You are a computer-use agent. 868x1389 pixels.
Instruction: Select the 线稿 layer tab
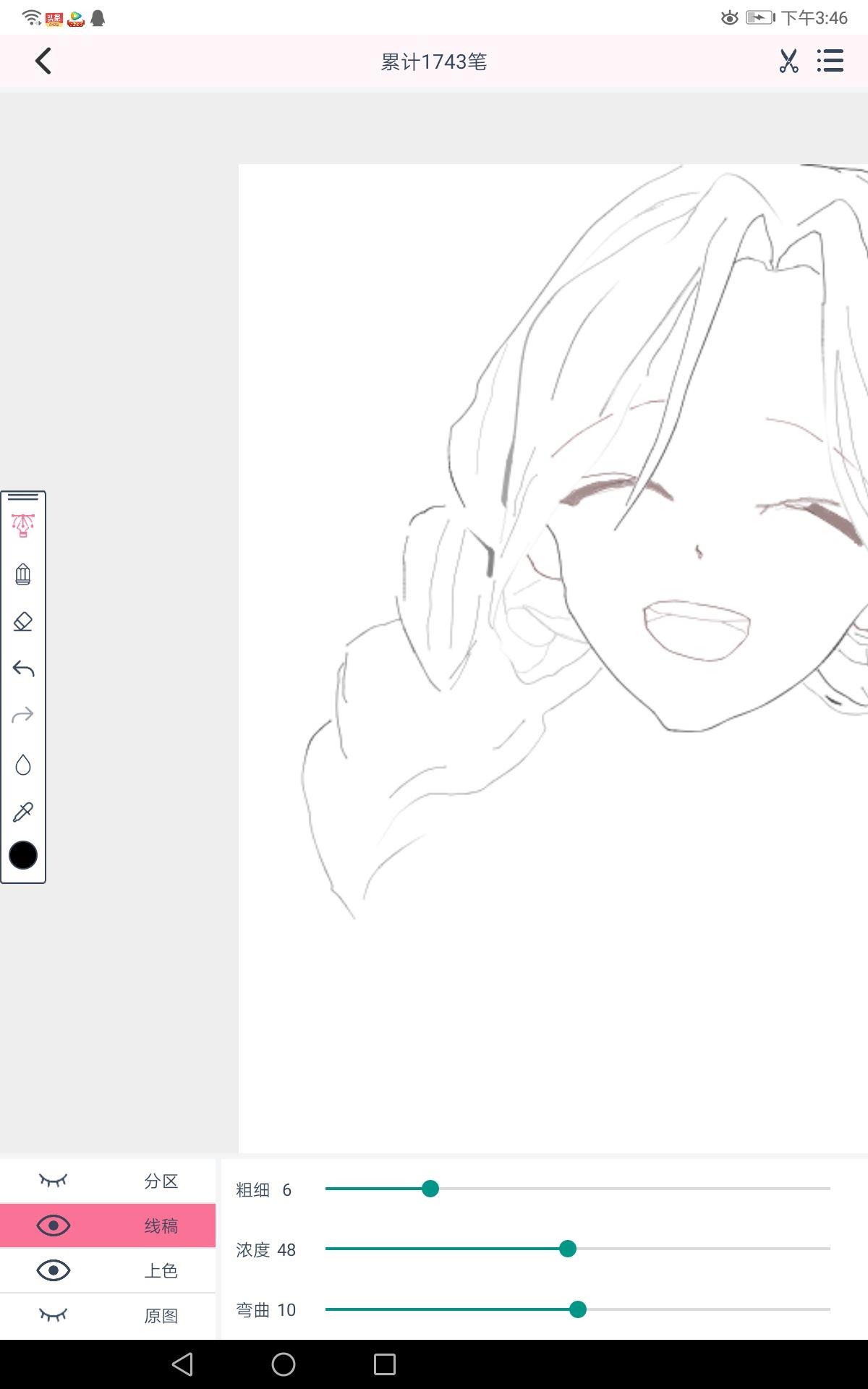108,1226
